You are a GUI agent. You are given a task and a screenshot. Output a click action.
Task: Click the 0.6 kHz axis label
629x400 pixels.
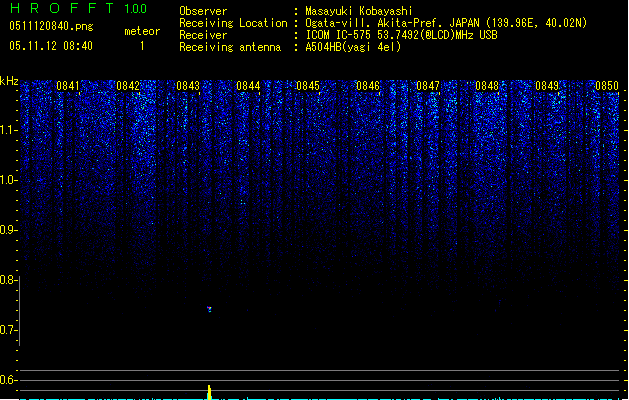click(x=8, y=380)
